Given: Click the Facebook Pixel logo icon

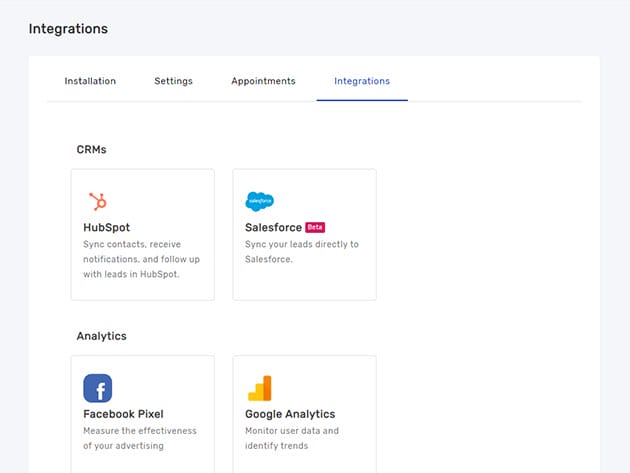Looking at the screenshot, I should click(x=98, y=388).
